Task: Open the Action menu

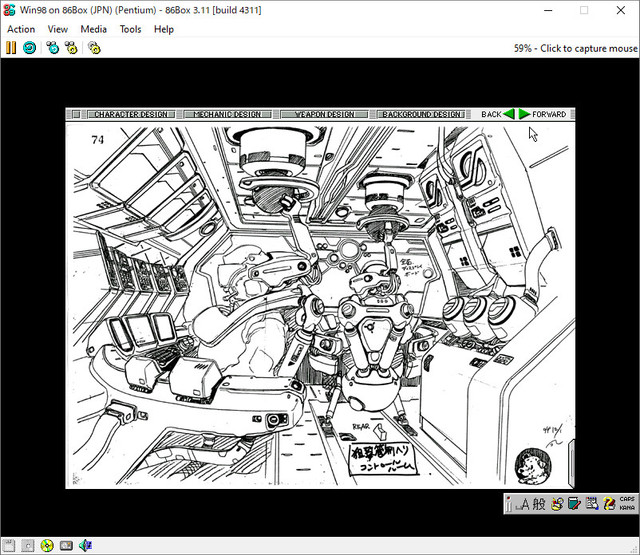Action: point(21,29)
